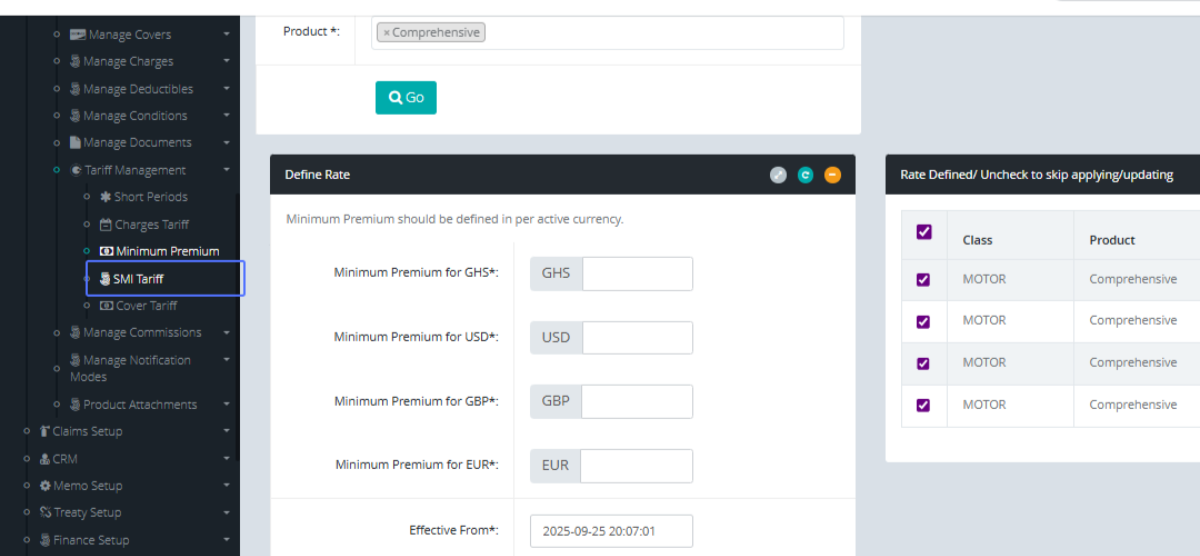1200x556 pixels.
Task: Uncheck the last MOTOR row checkbox
Action: pyautogui.click(x=923, y=405)
